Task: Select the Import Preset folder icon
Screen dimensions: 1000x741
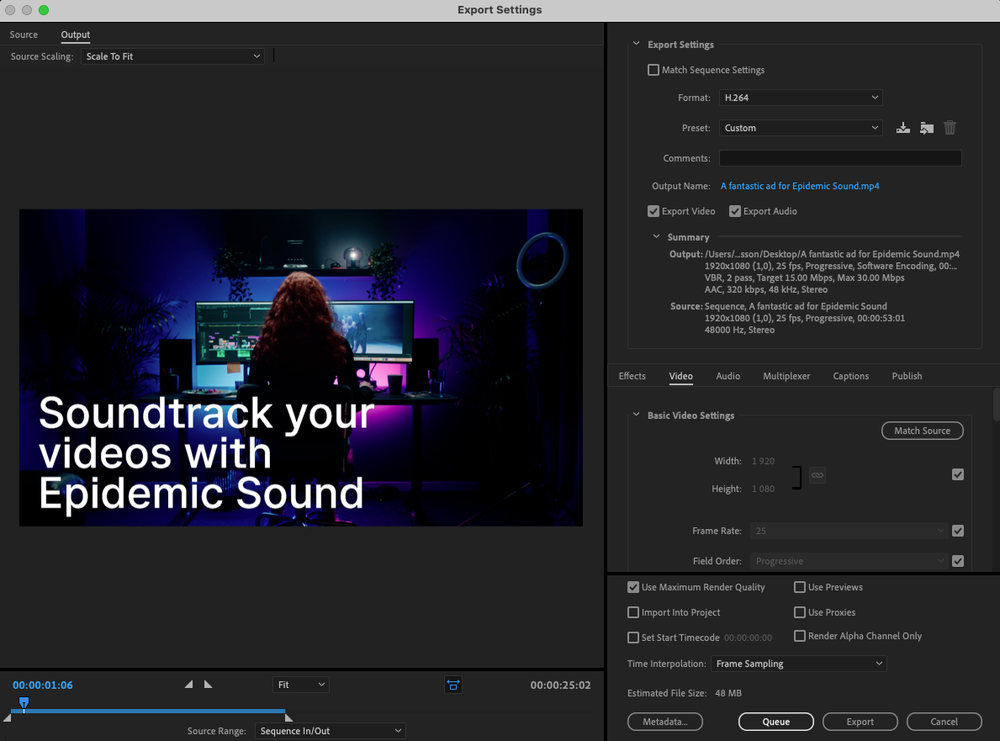Action: (x=926, y=127)
